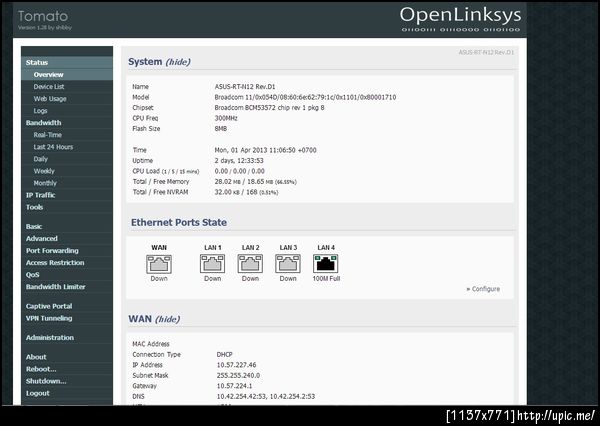600x426 pixels.
Task: Open the About page
Action: coord(36,357)
